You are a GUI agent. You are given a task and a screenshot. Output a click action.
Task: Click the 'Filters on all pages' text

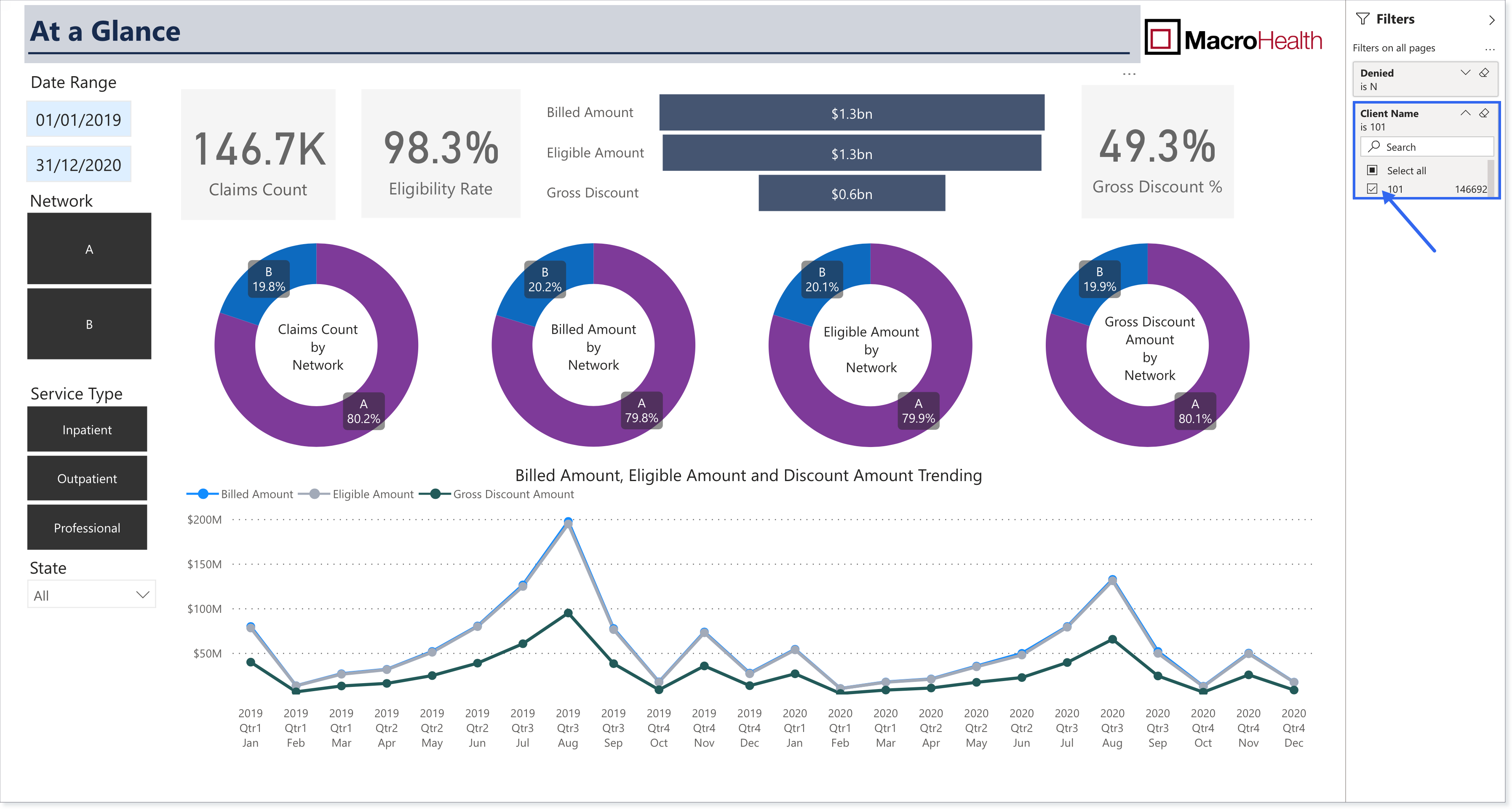pos(1393,48)
